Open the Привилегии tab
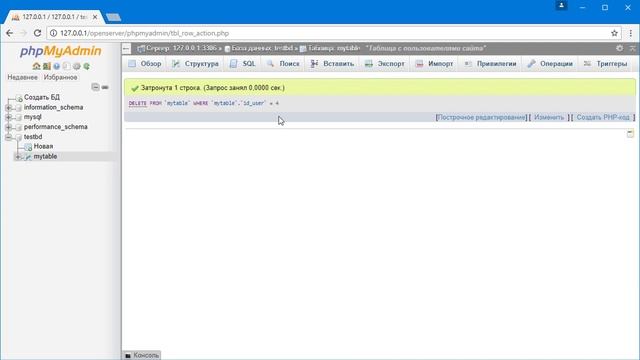 click(491, 64)
